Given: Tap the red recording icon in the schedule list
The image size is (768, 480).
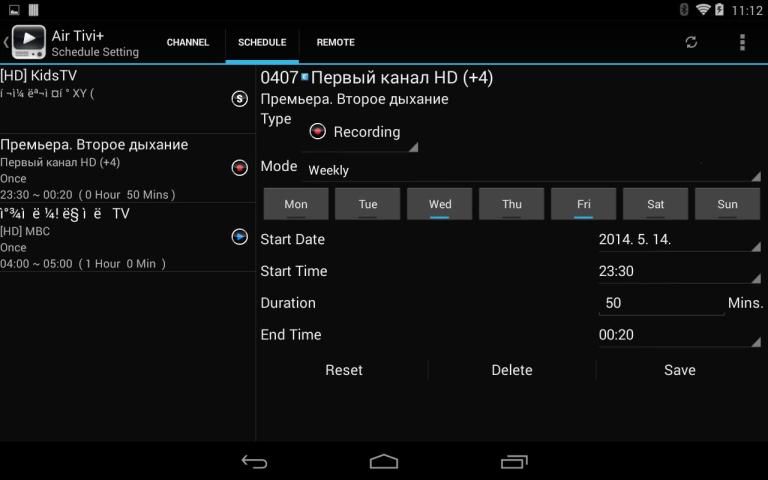Looking at the screenshot, I should (x=239, y=167).
